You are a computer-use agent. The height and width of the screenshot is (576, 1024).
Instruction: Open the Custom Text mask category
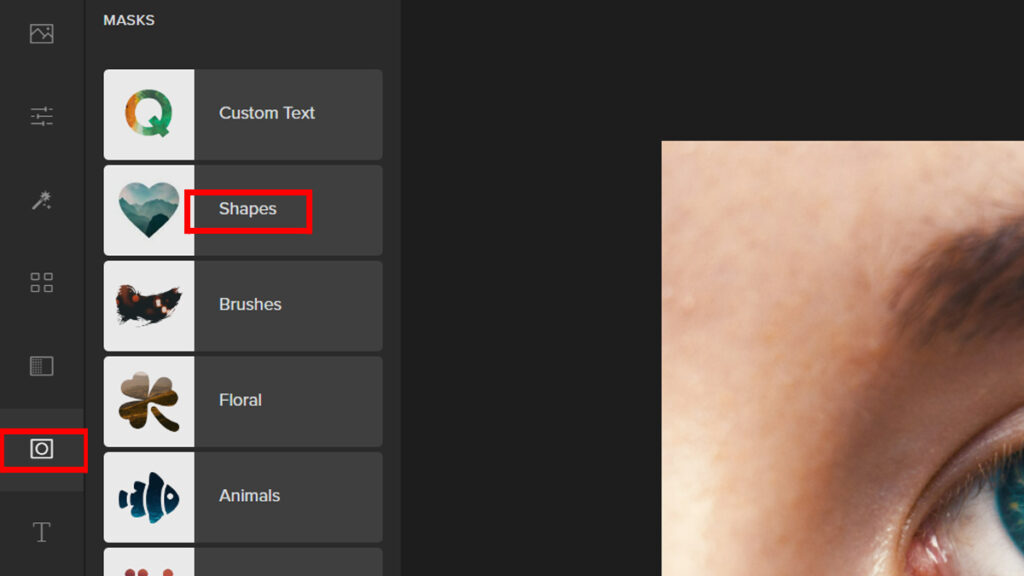click(x=267, y=113)
